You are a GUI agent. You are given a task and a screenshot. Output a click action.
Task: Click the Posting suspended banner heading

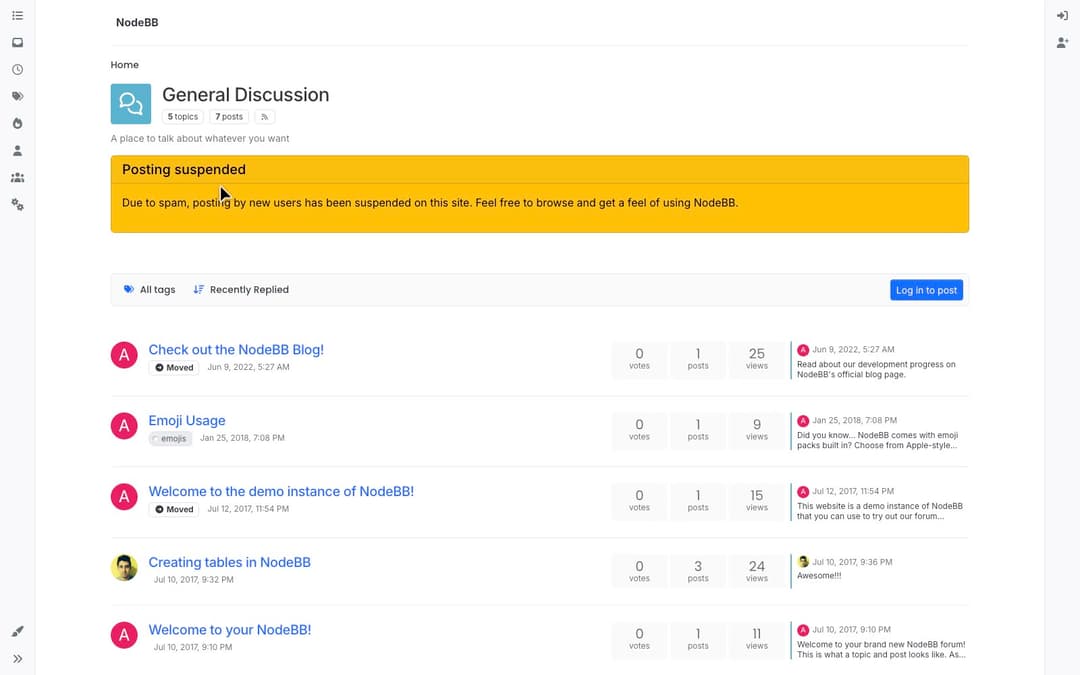click(x=184, y=169)
